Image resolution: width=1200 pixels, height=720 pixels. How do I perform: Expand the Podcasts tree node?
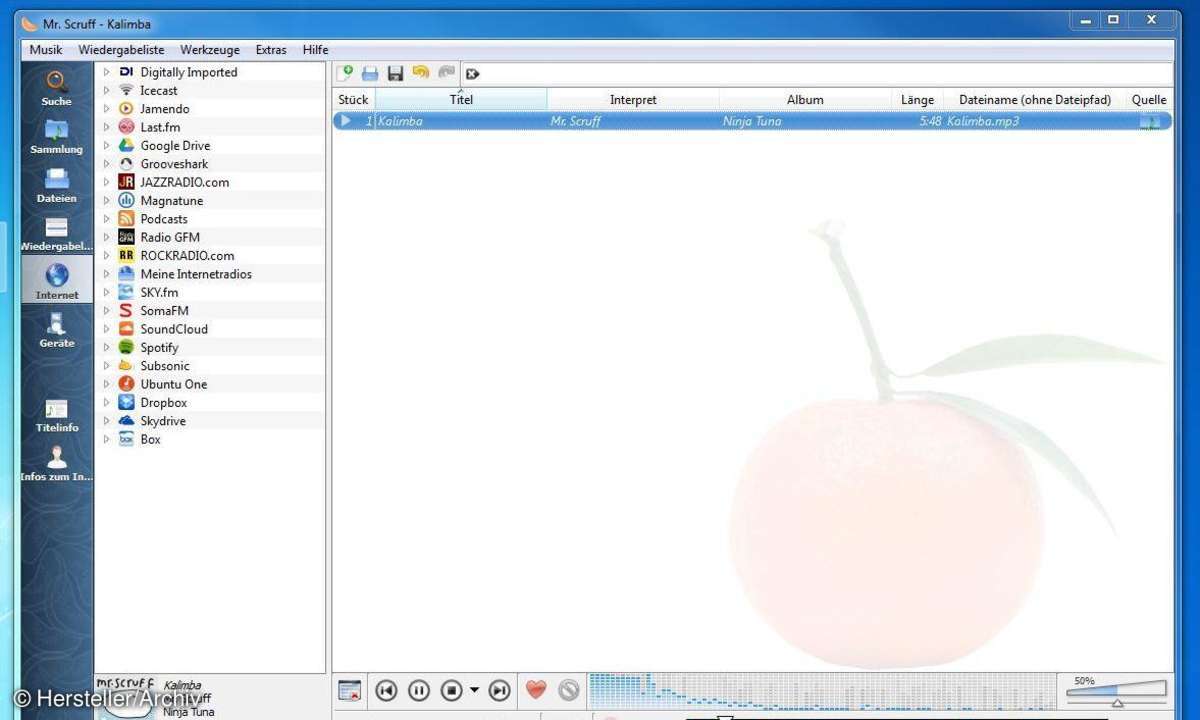pyautogui.click(x=106, y=219)
